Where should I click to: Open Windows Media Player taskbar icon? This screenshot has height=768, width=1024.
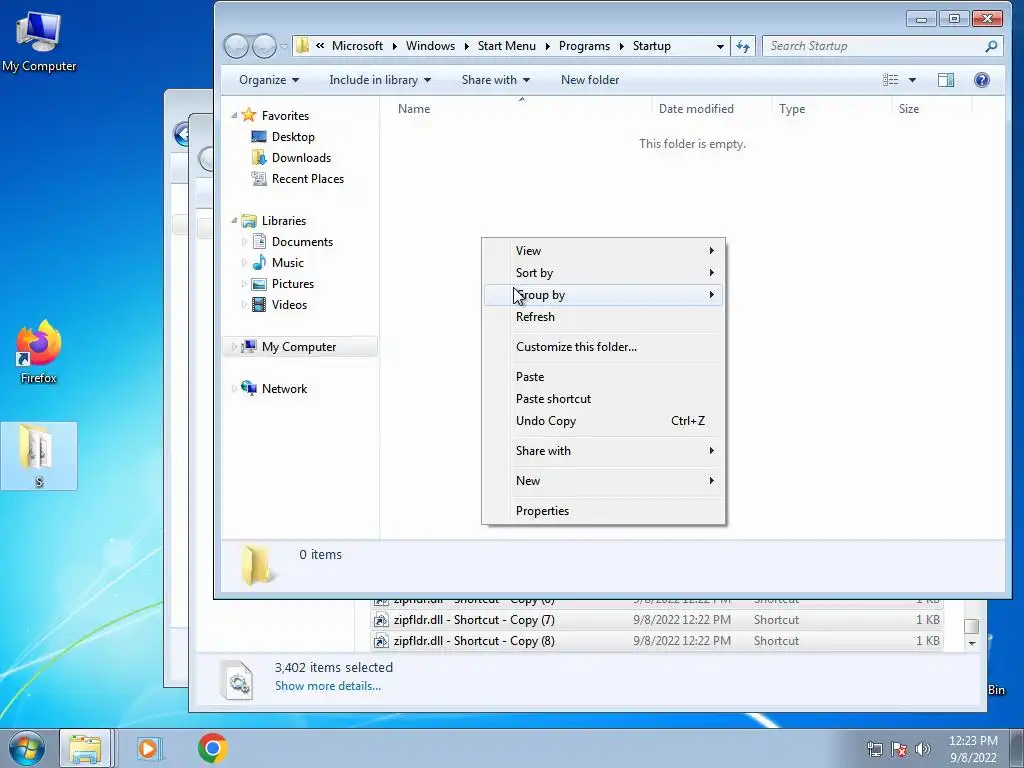(149, 748)
